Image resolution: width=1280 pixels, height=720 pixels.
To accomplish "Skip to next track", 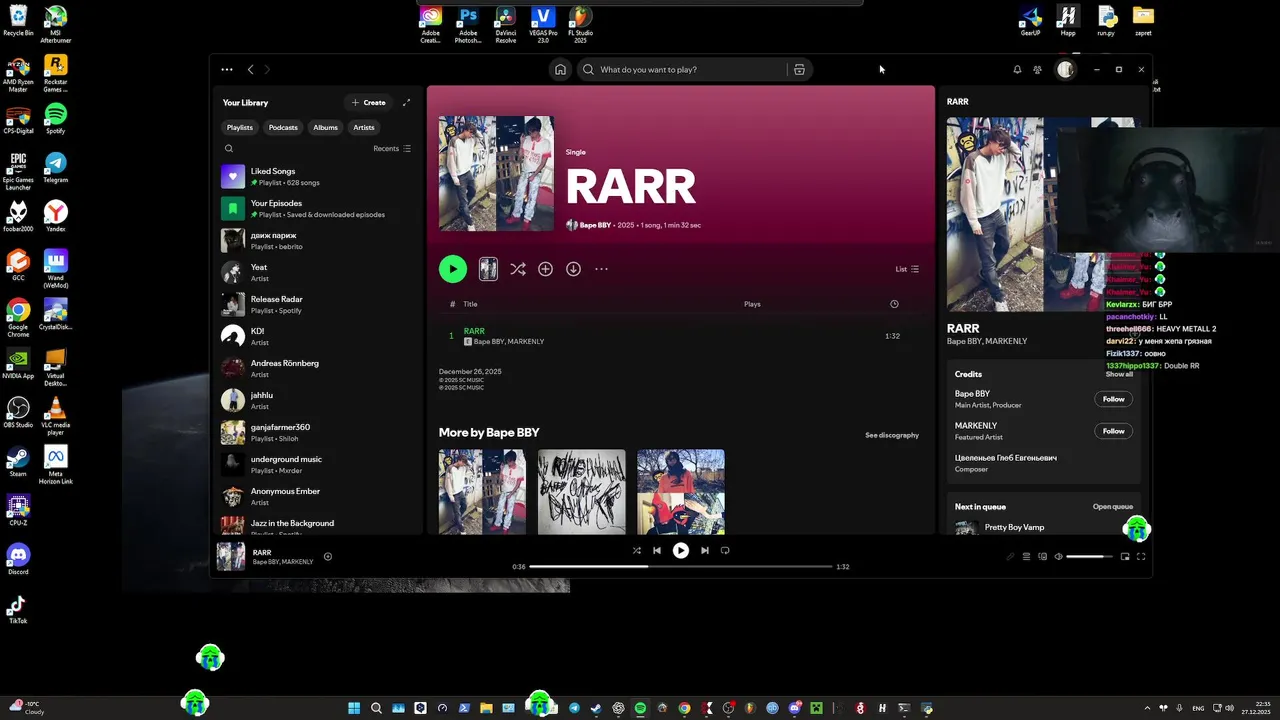I will (705, 550).
